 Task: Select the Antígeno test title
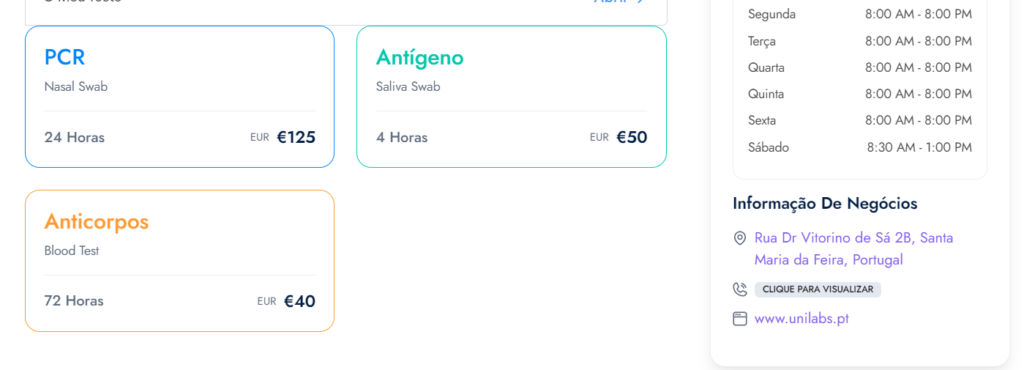point(419,57)
